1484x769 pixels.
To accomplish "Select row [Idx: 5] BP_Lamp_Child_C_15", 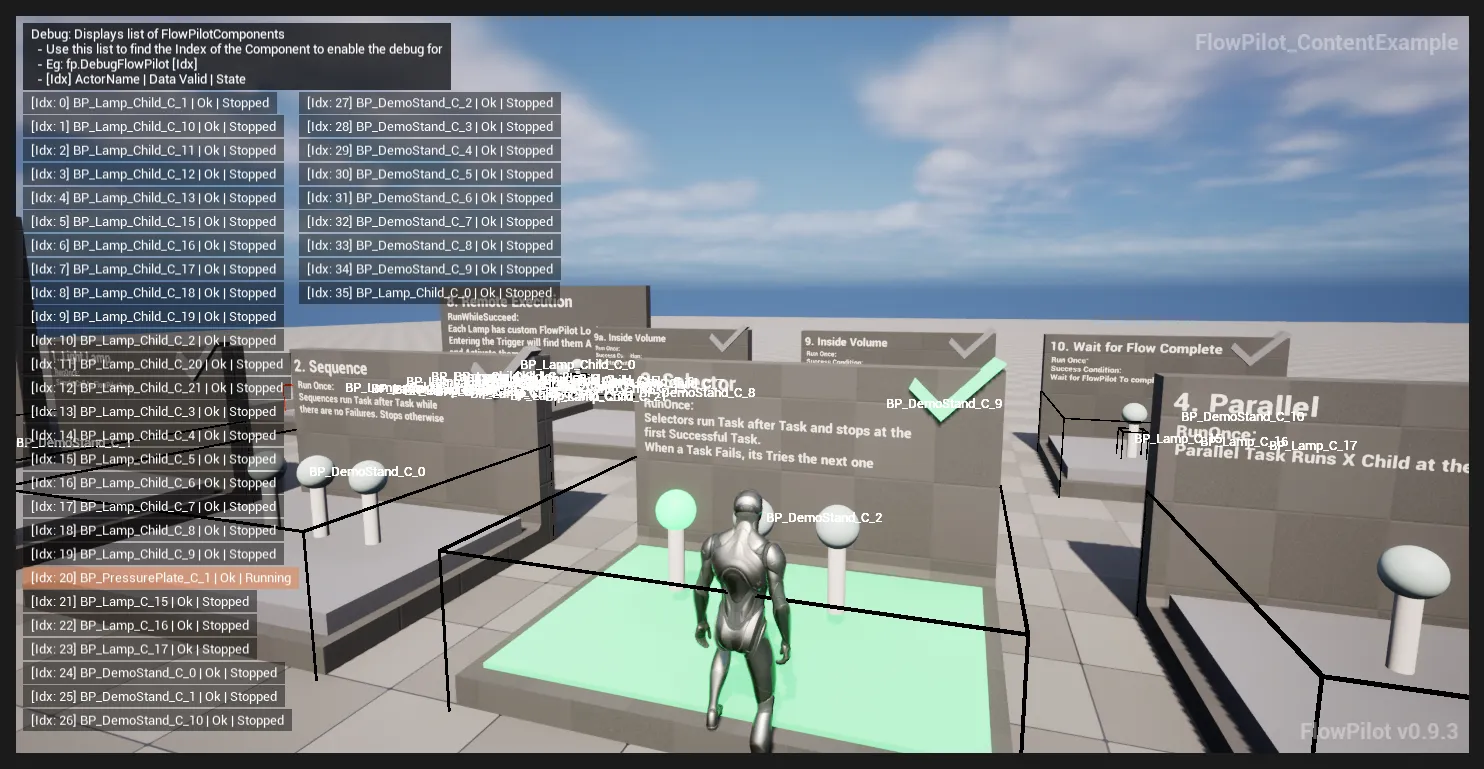I will pos(153,222).
